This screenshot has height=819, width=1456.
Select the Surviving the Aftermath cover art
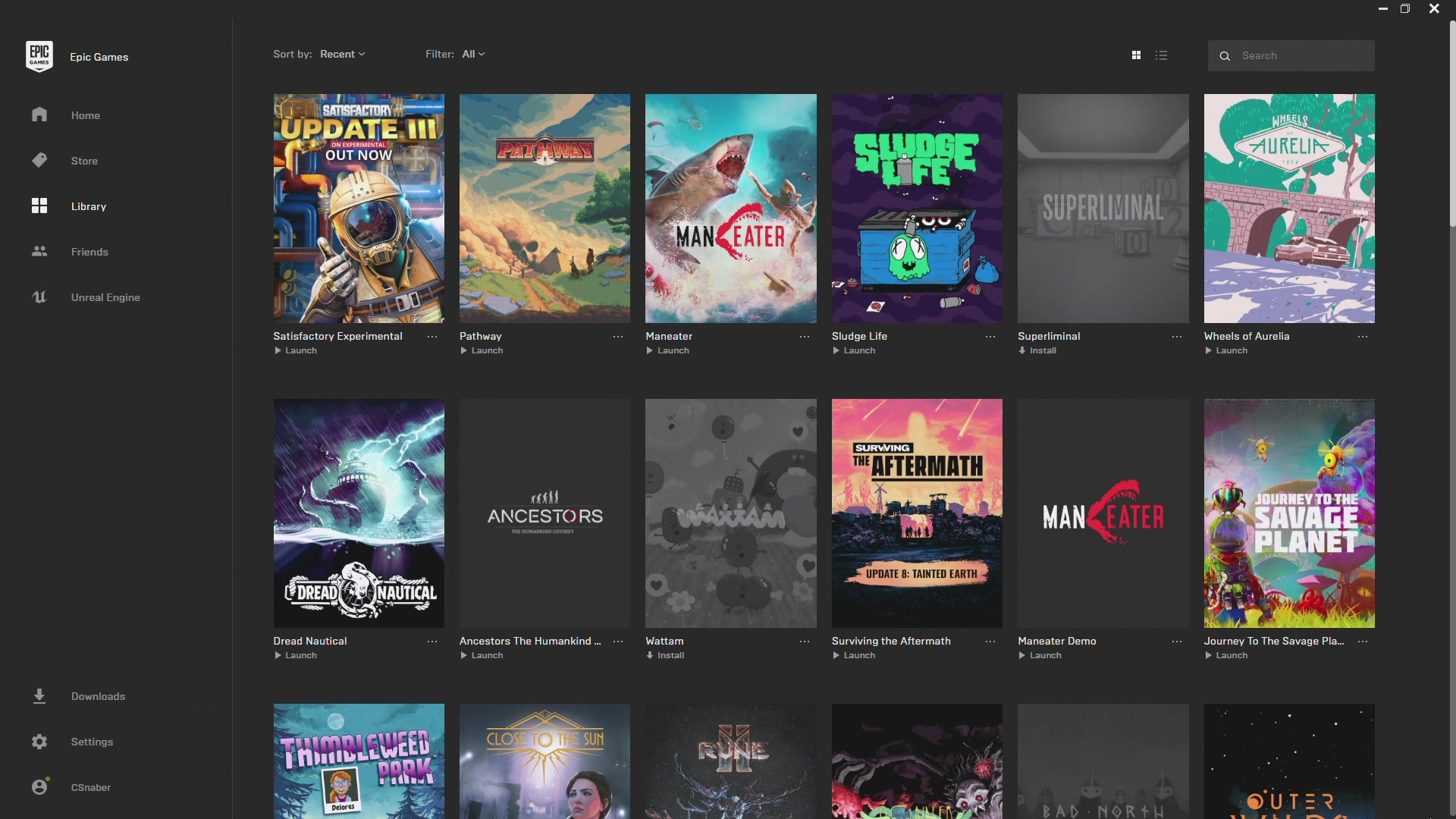(917, 513)
